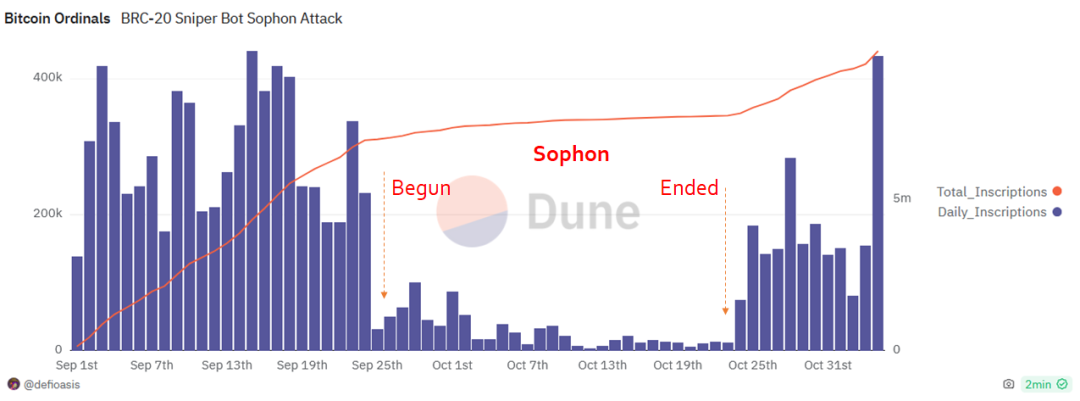Open the Bitcoin Ordinals chart title
This screenshot has width=1080, height=401.
[x=58, y=18]
